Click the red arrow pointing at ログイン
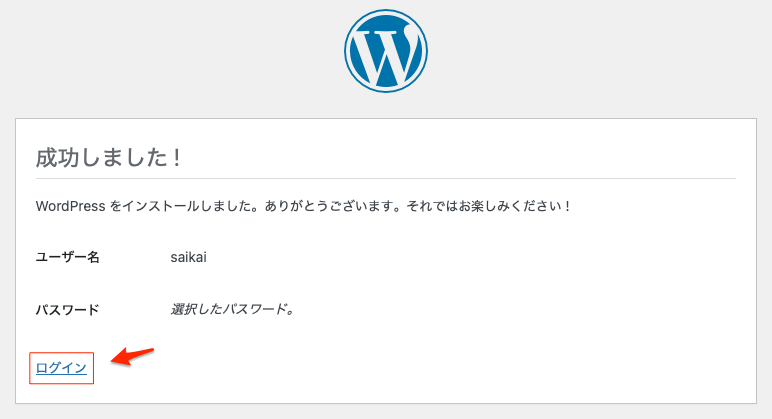 coord(132,356)
